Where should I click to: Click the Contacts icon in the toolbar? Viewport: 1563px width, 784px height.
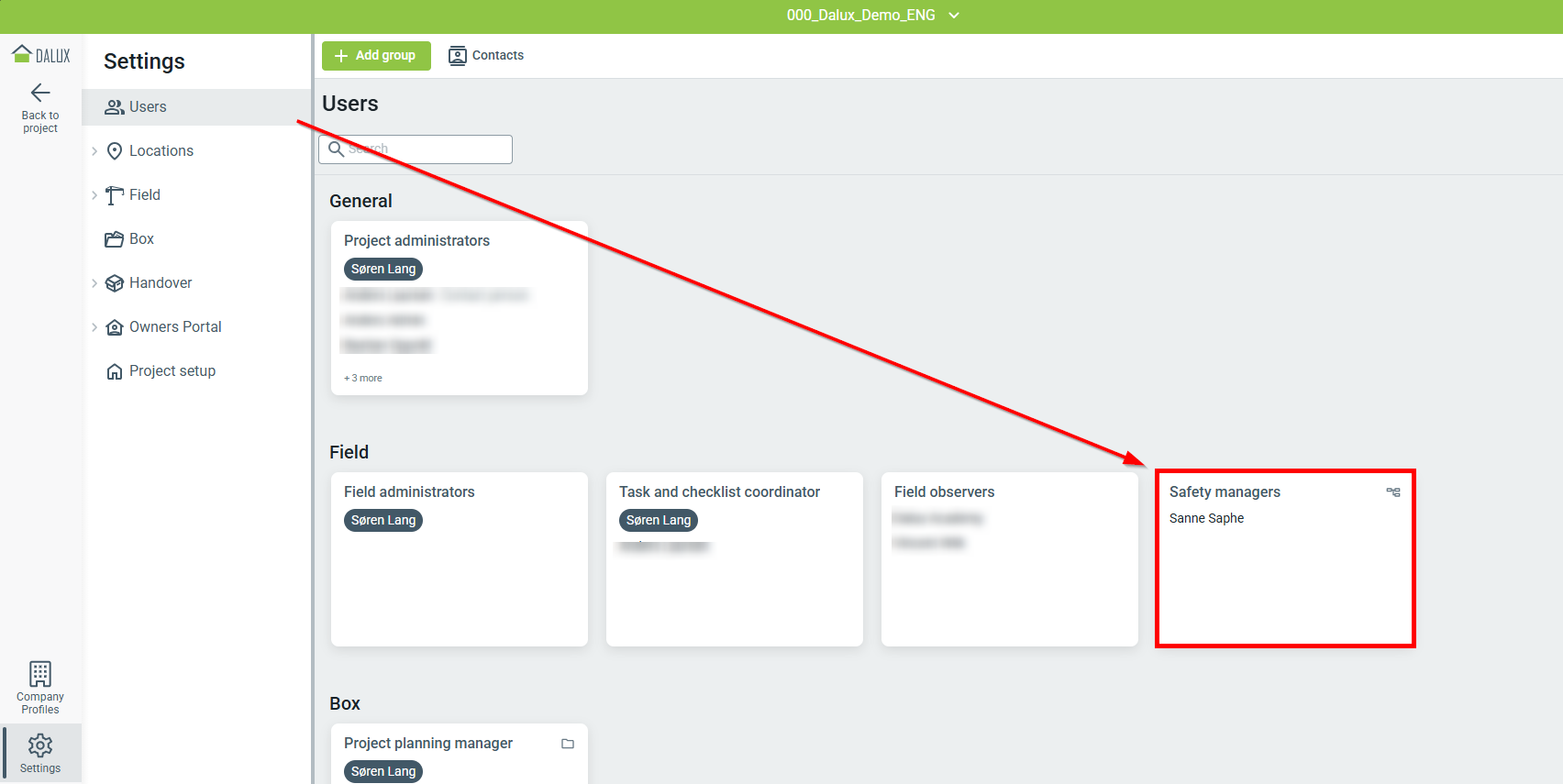457,56
